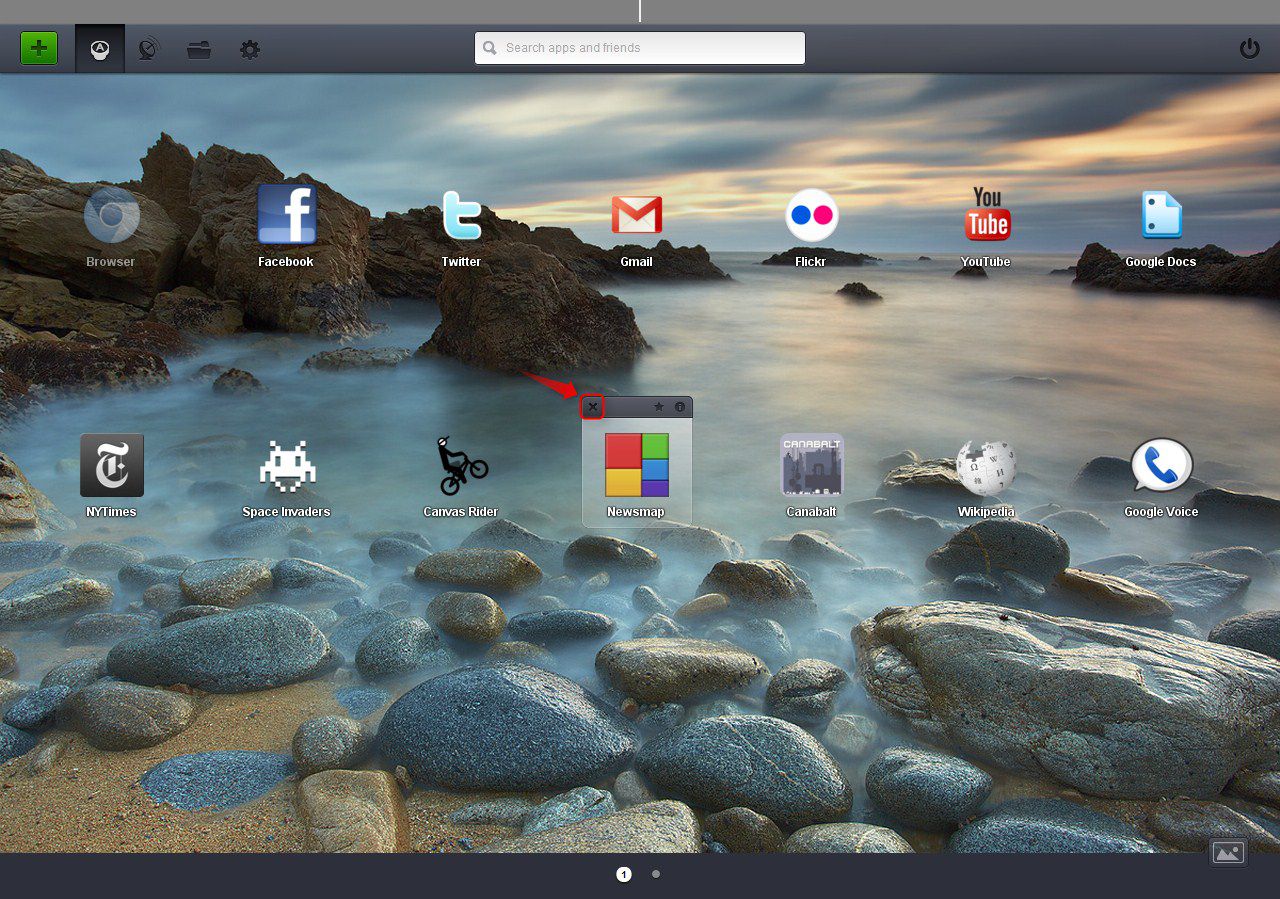This screenshot has height=899, width=1280.
Task: Launch the Facebook app
Action: click(x=286, y=215)
